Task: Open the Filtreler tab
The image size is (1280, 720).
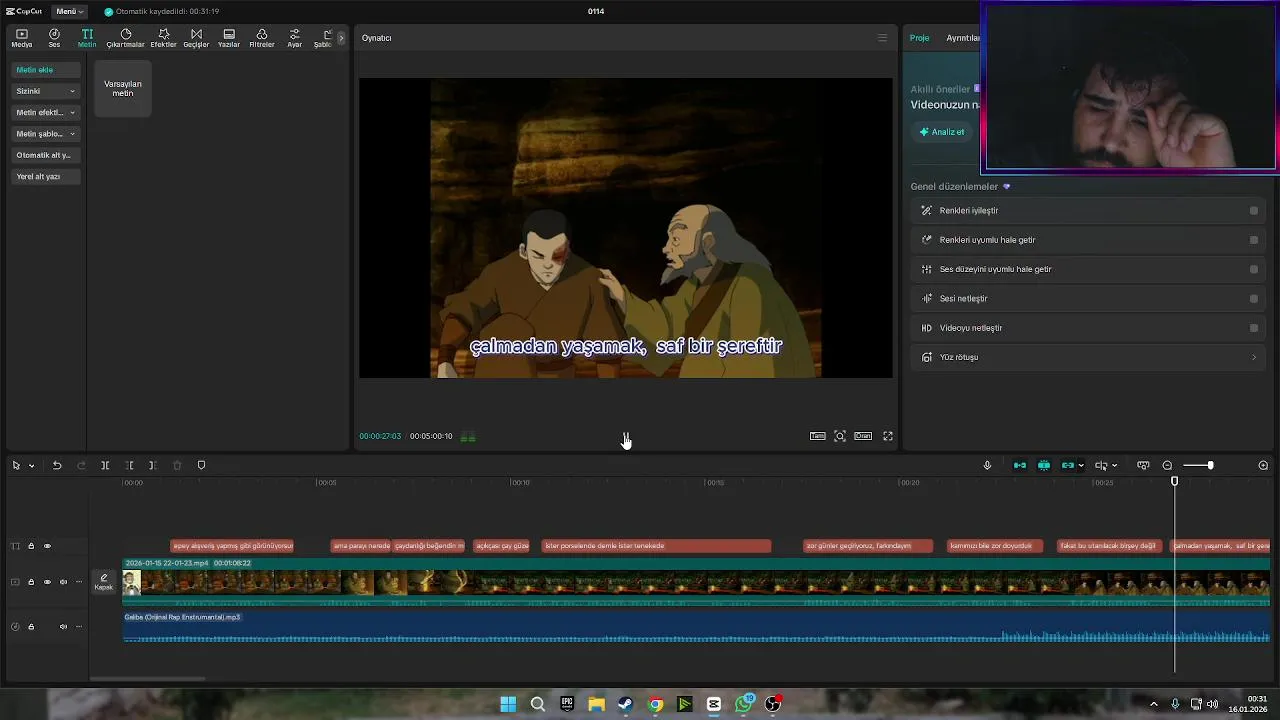Action: point(261,38)
